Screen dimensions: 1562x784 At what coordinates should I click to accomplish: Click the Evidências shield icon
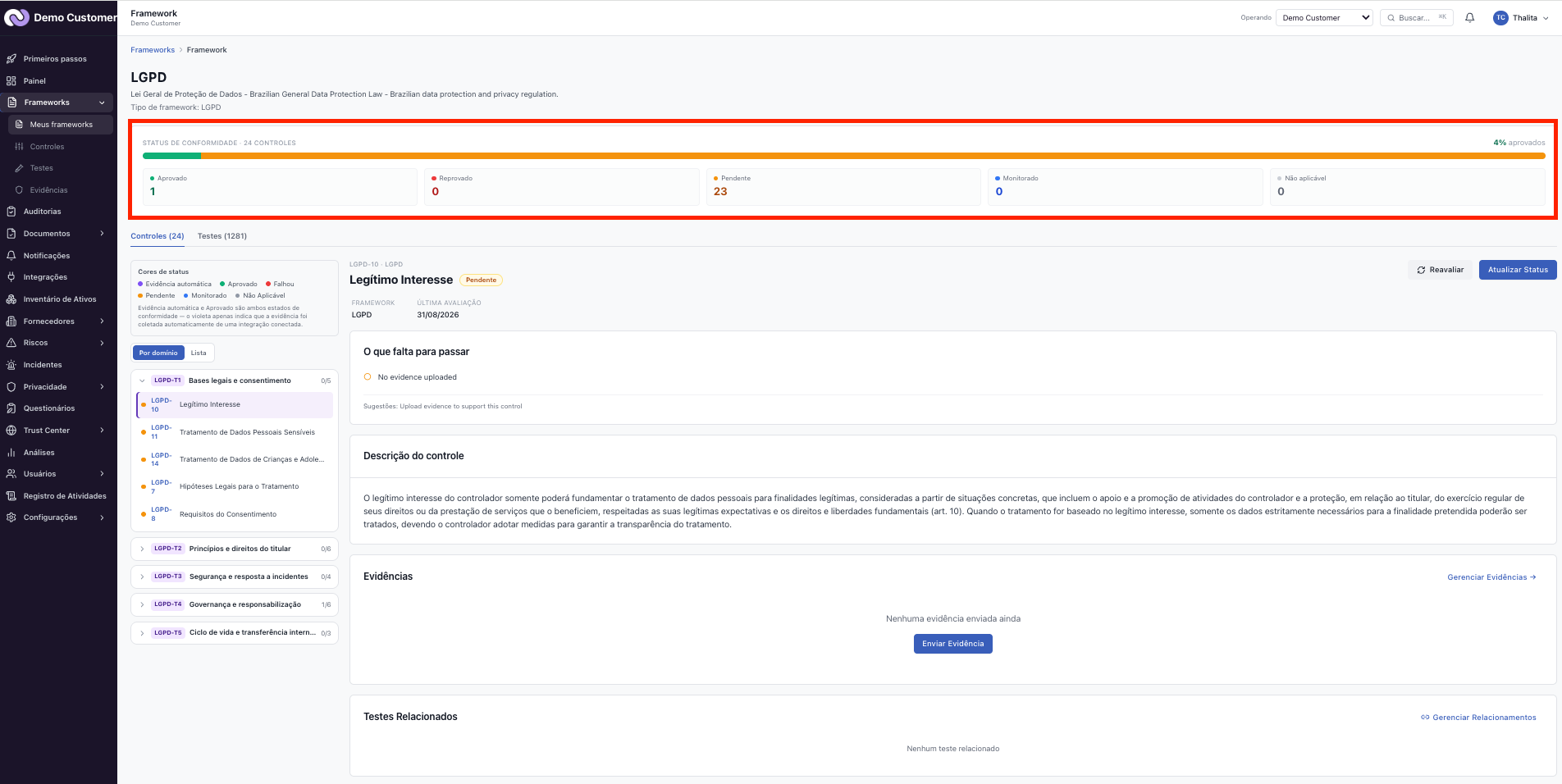click(x=19, y=190)
